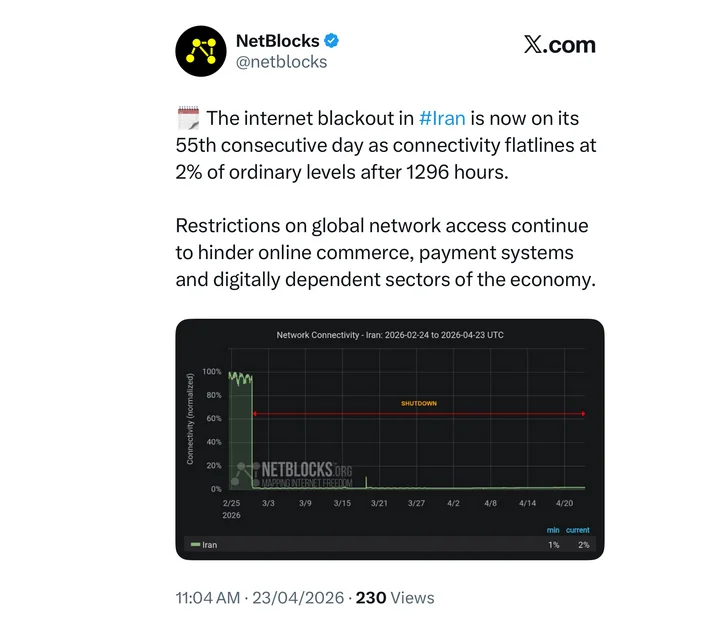Click the SHUTDOWN label on chart
The image size is (728, 619).
[x=419, y=403]
